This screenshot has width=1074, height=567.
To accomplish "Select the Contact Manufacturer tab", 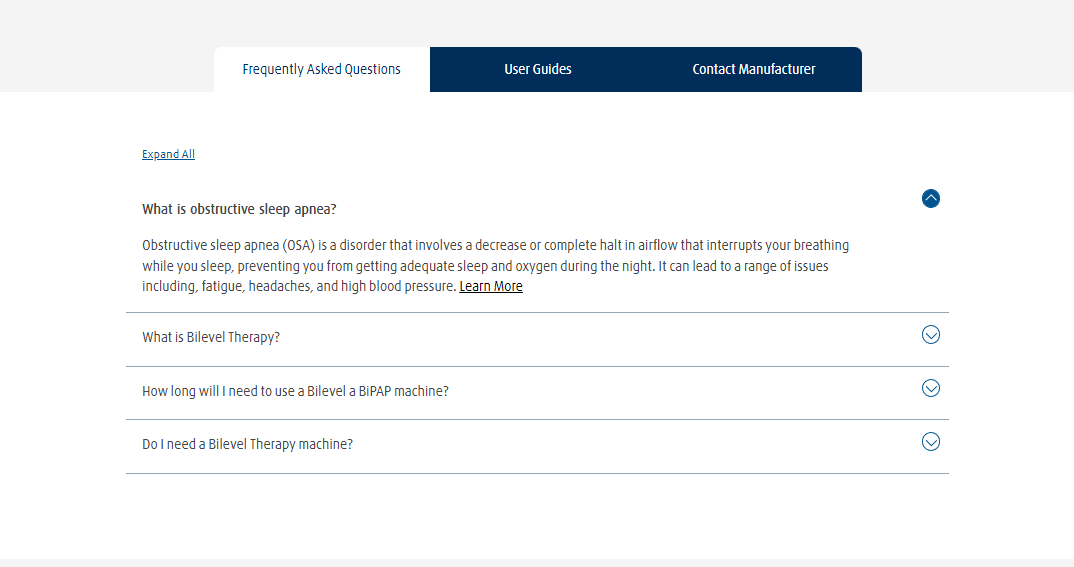I will click(754, 70).
